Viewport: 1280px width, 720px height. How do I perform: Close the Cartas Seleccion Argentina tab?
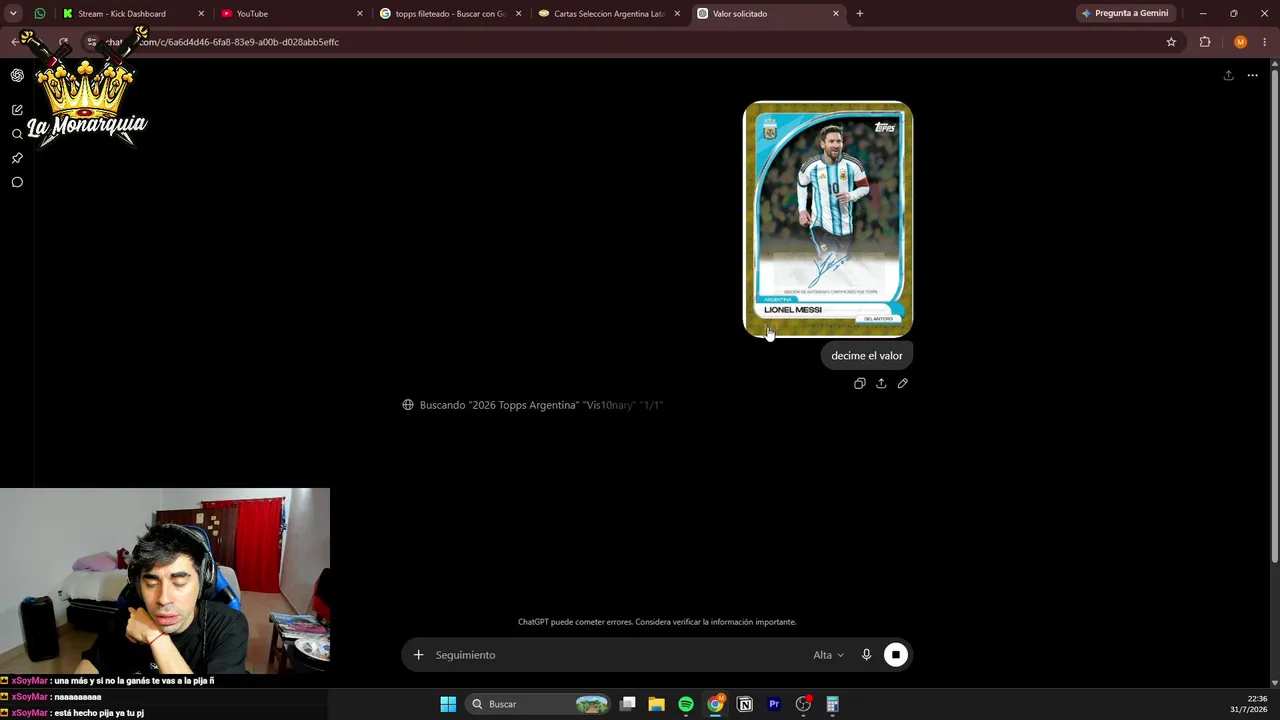(x=677, y=14)
